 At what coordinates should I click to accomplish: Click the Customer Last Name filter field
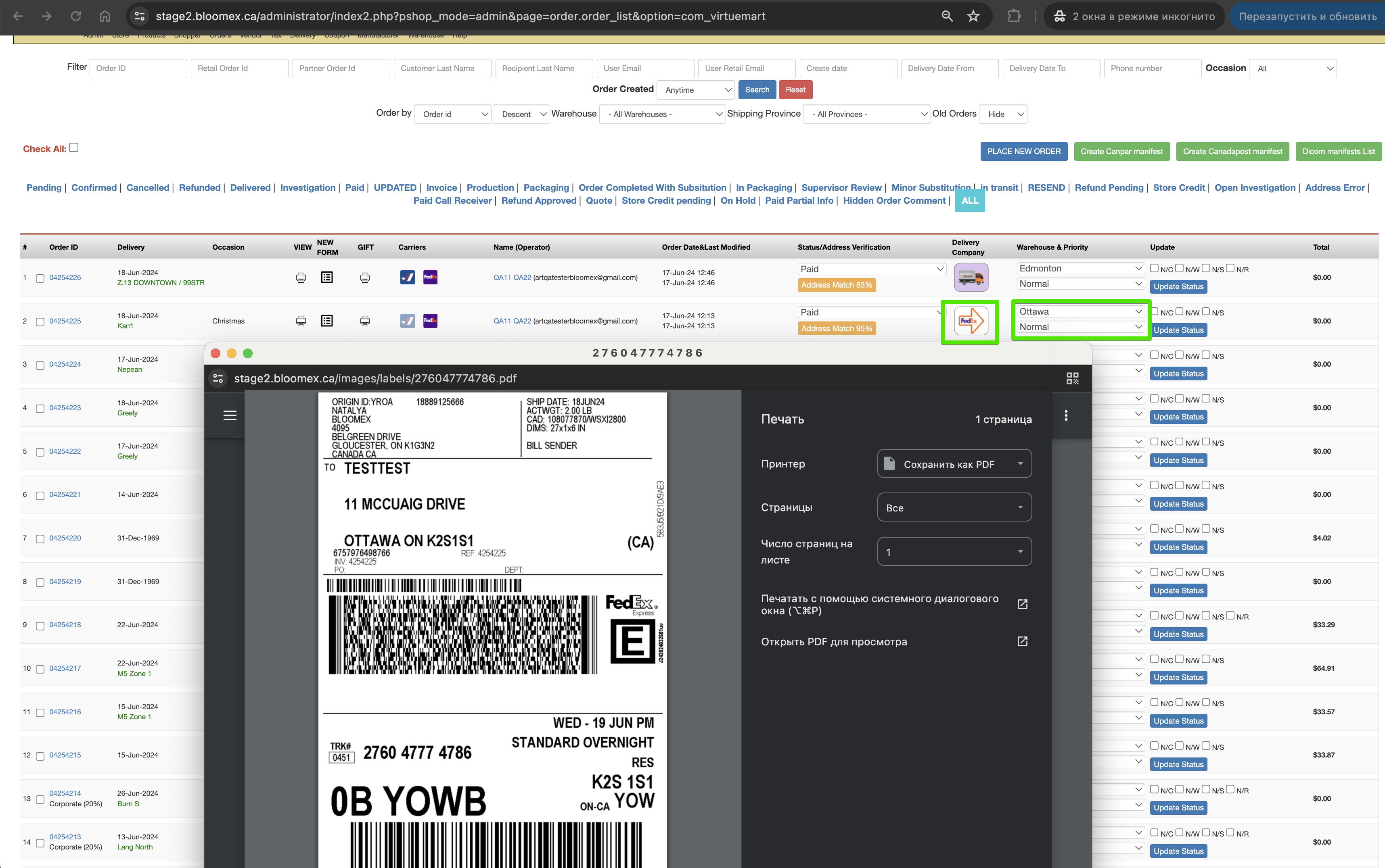[442, 68]
